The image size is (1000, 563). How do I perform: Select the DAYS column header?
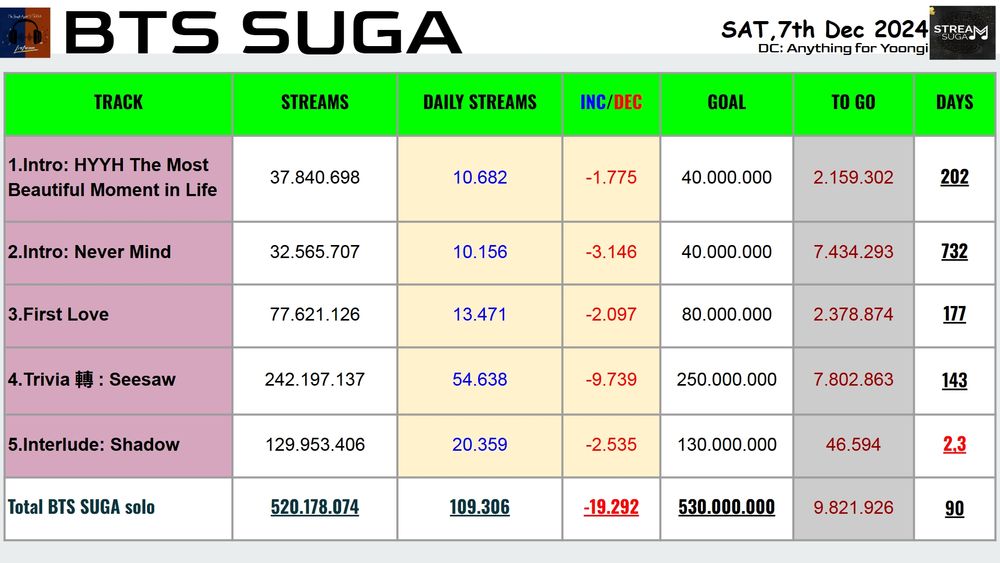click(x=954, y=103)
